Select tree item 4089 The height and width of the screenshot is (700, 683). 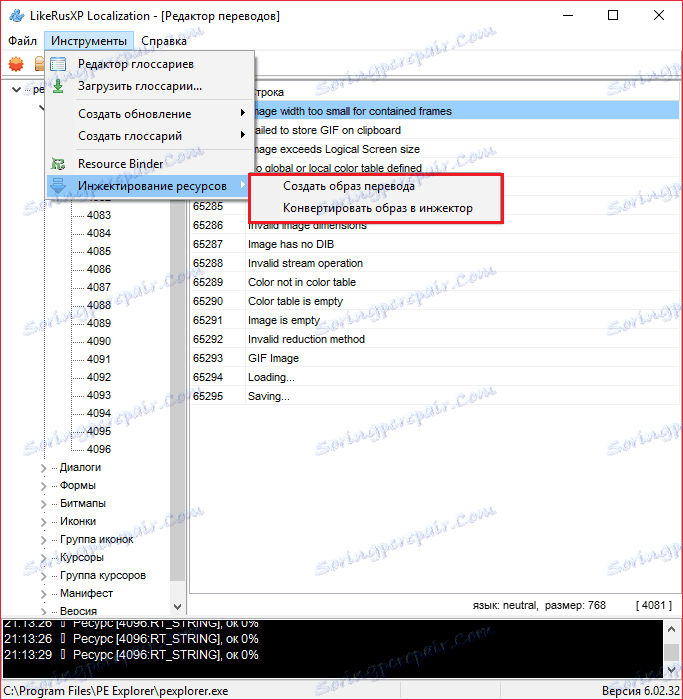point(99,323)
